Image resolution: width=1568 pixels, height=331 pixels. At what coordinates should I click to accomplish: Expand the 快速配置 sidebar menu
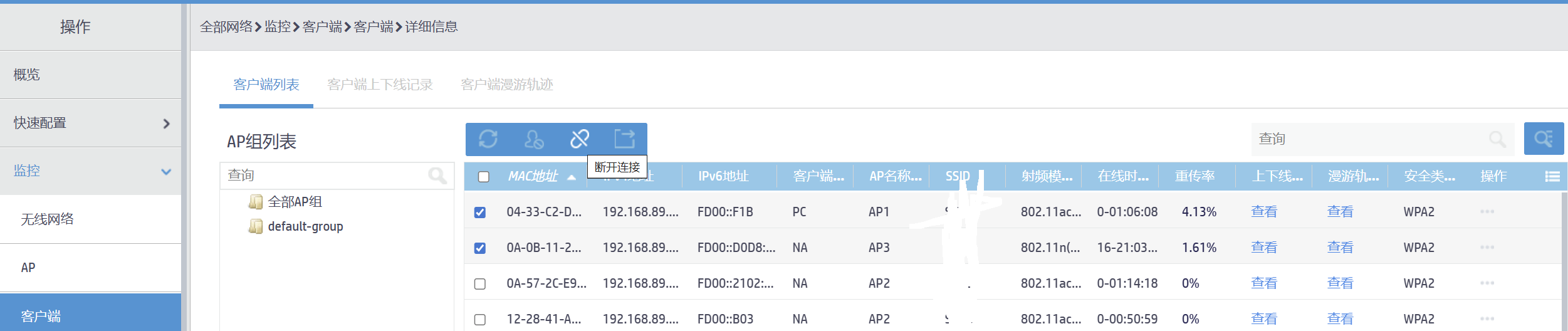[166, 123]
